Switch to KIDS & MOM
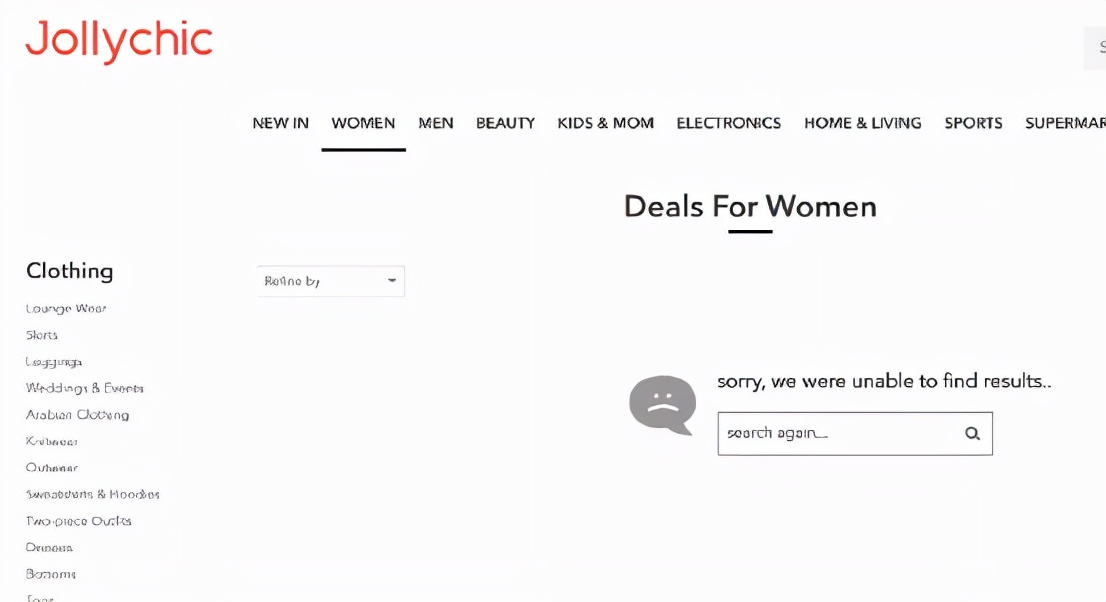This screenshot has height=602, width=1106. tap(605, 123)
